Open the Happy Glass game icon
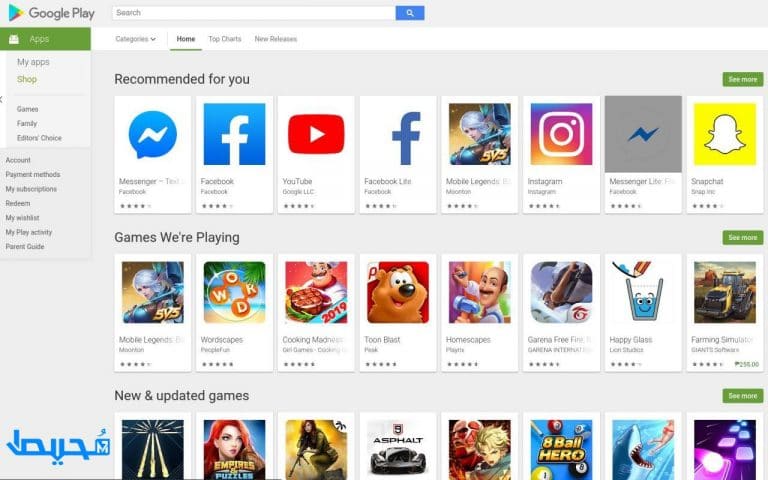The width and height of the screenshot is (768, 480). (643, 292)
